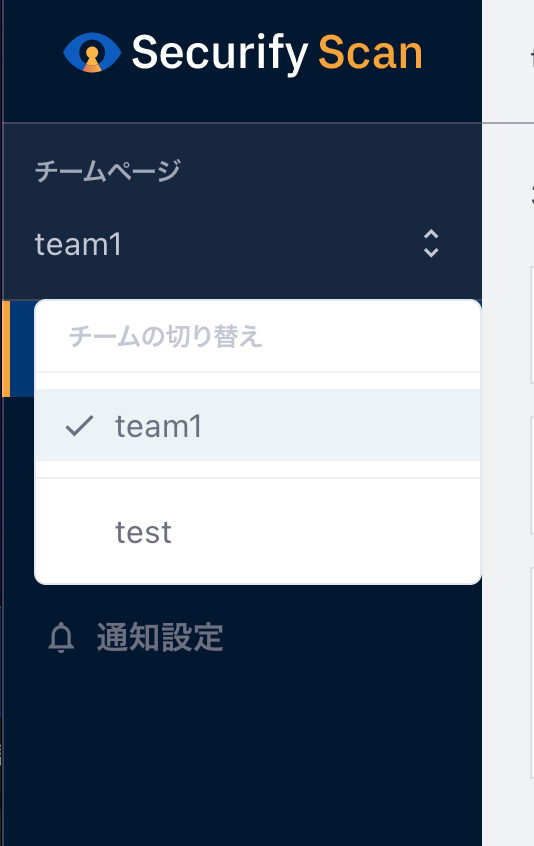The image size is (534, 846).
Task: Click the orange word Scan in the logo
Action: click(x=370, y=53)
